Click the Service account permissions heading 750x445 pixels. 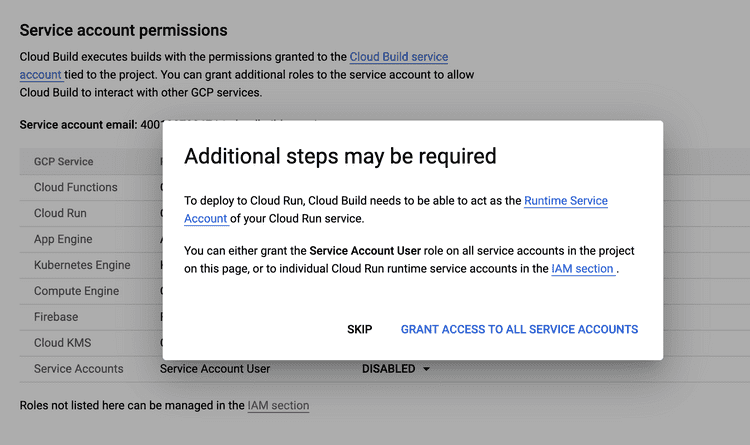tap(123, 31)
